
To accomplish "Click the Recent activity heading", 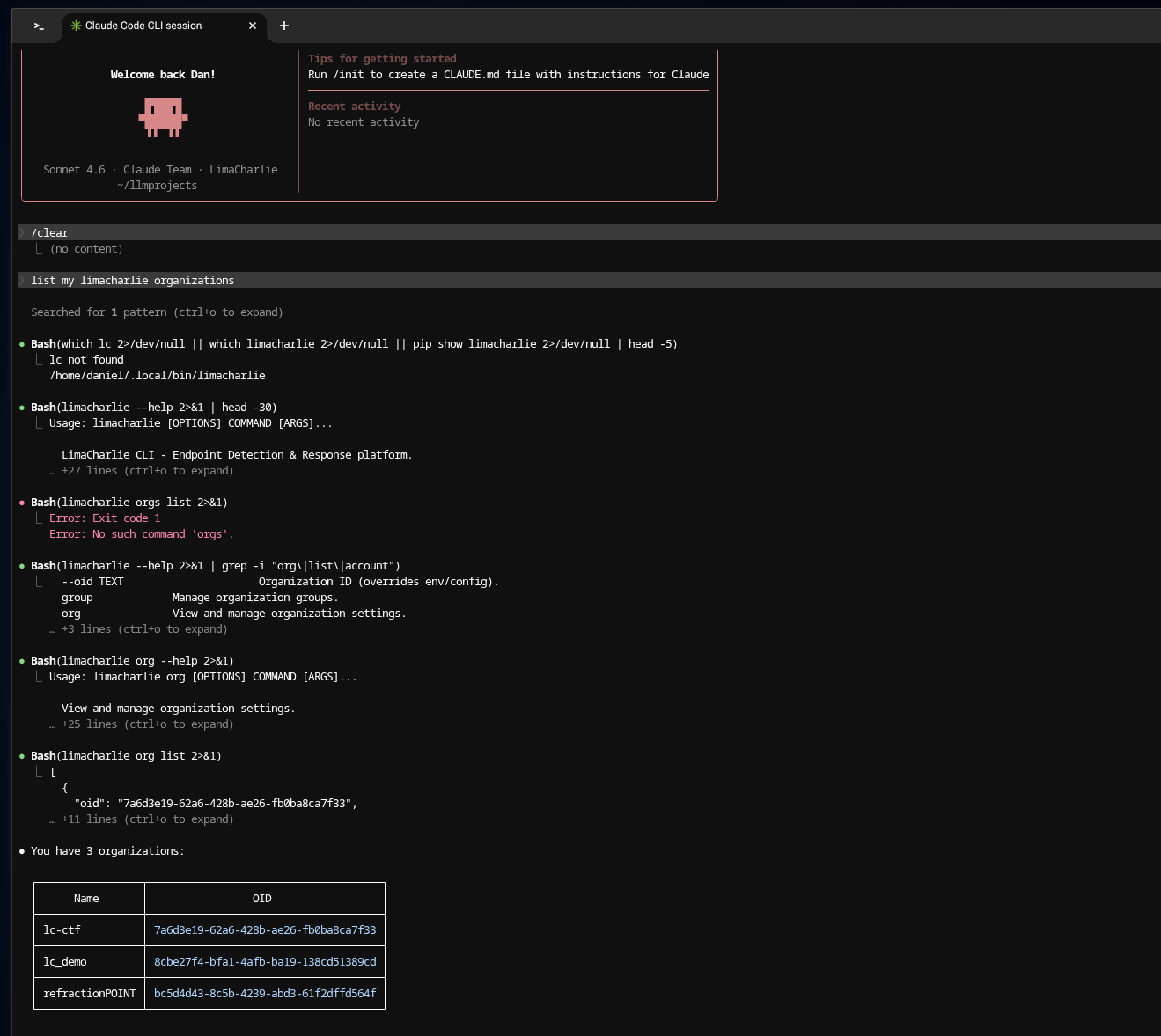I will pyautogui.click(x=354, y=107).
